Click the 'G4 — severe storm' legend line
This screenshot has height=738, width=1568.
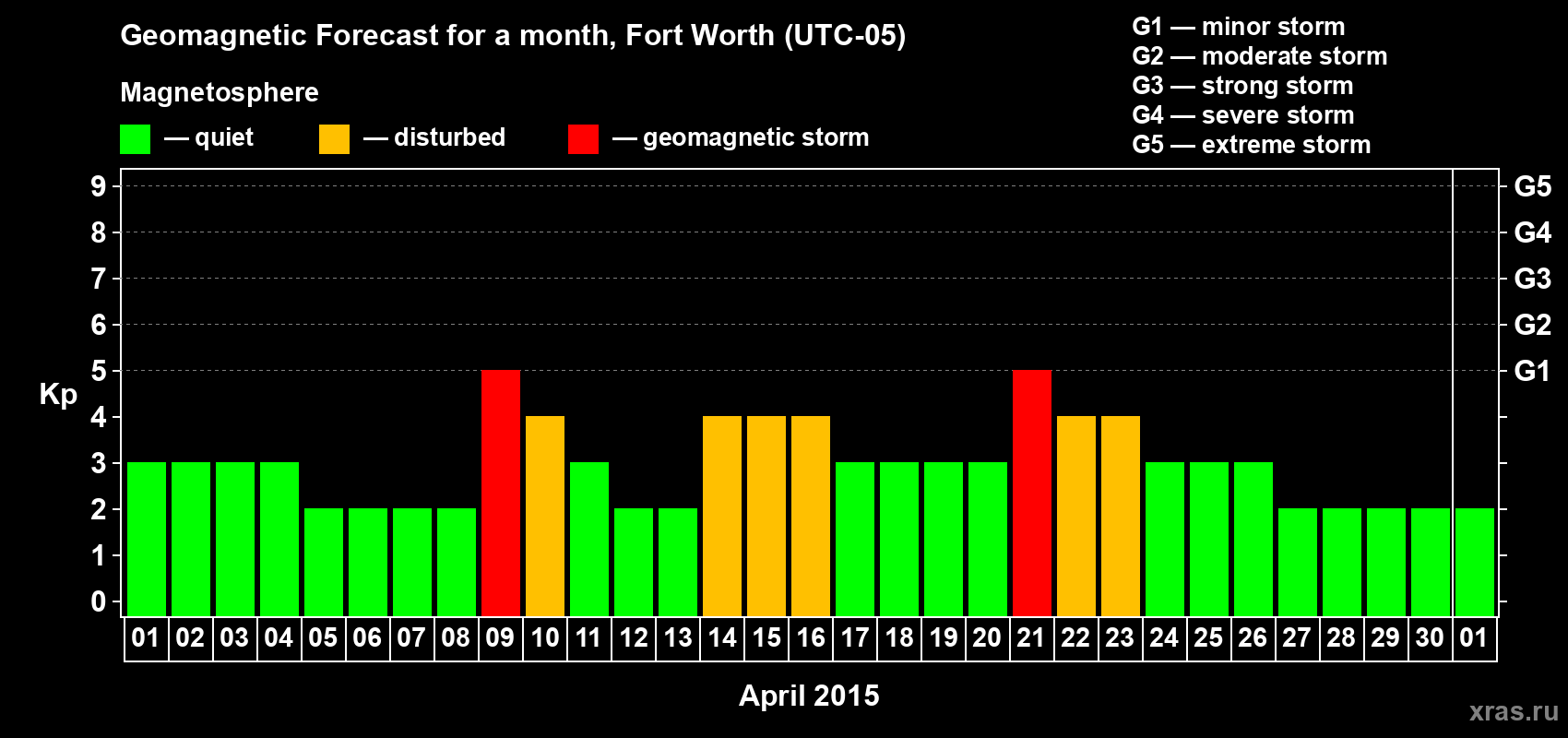pyautogui.click(x=1243, y=115)
